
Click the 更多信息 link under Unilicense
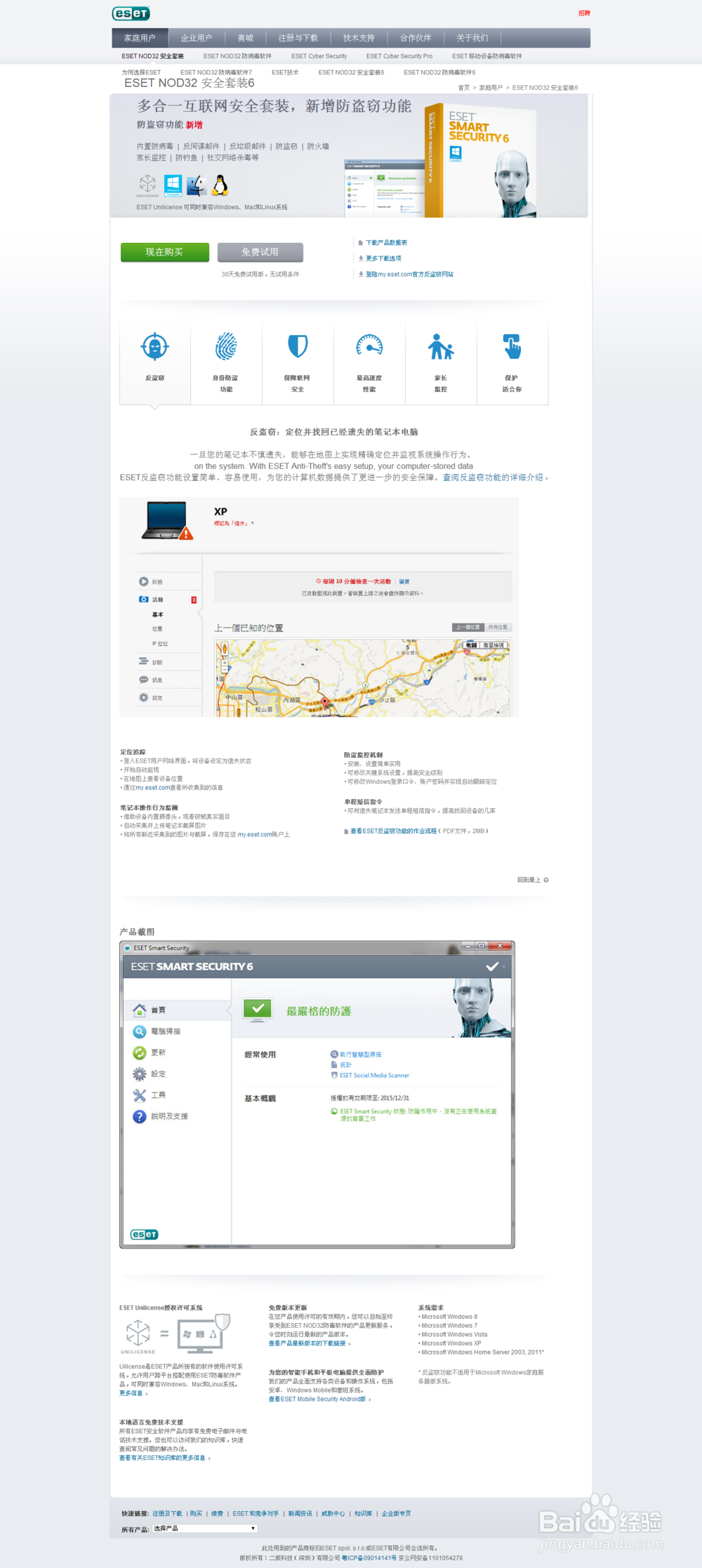[132, 1393]
